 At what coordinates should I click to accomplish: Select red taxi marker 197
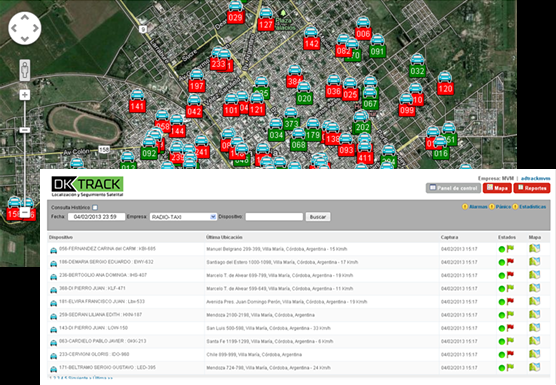pyautogui.click(x=196, y=80)
